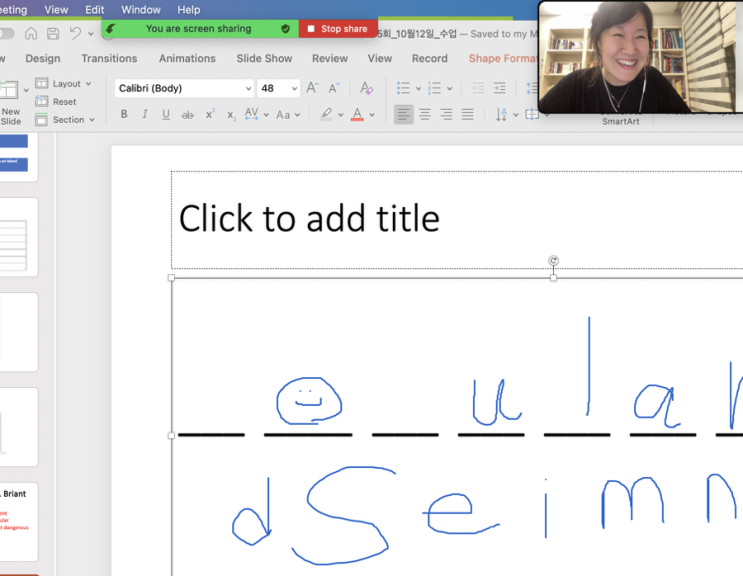Viewport: 743px width, 576px height.
Task: Click Decrease Indent icon
Action: pyautogui.click(x=478, y=88)
